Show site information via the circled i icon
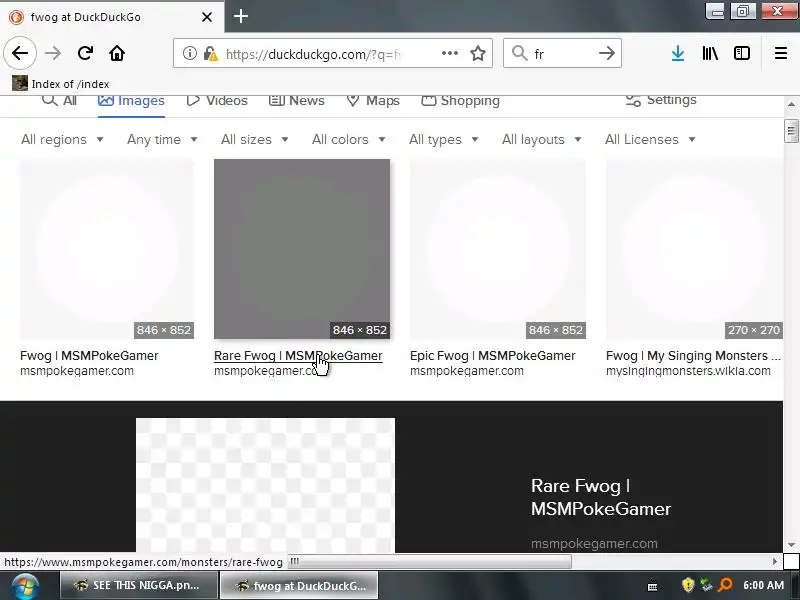800x600 pixels. tap(189, 53)
